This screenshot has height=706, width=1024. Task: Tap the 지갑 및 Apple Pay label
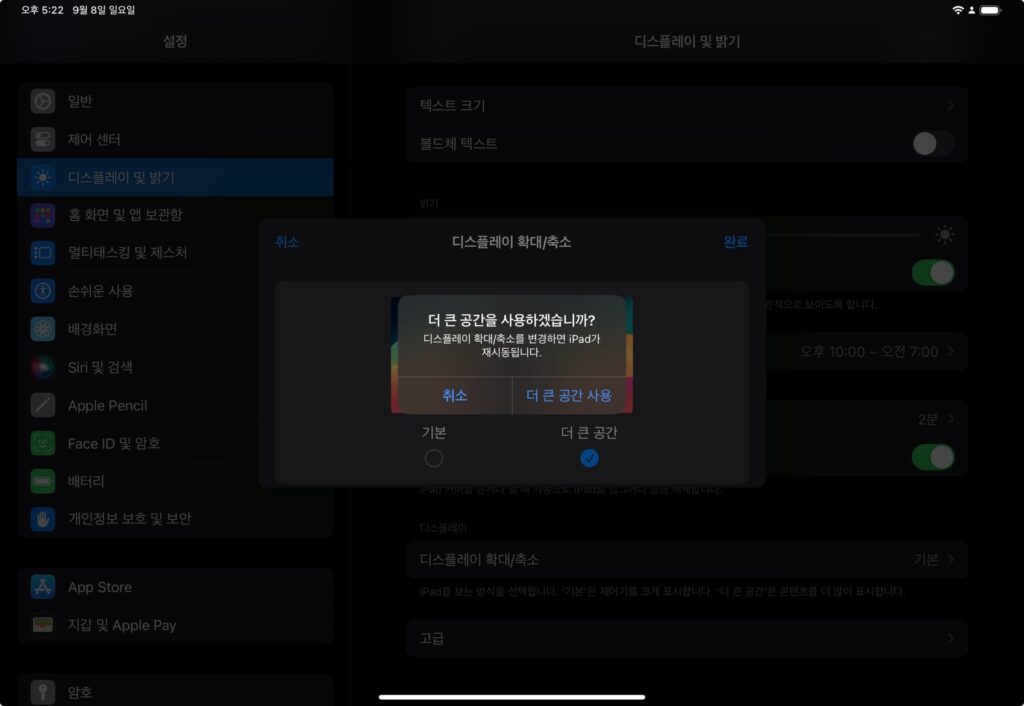point(121,625)
